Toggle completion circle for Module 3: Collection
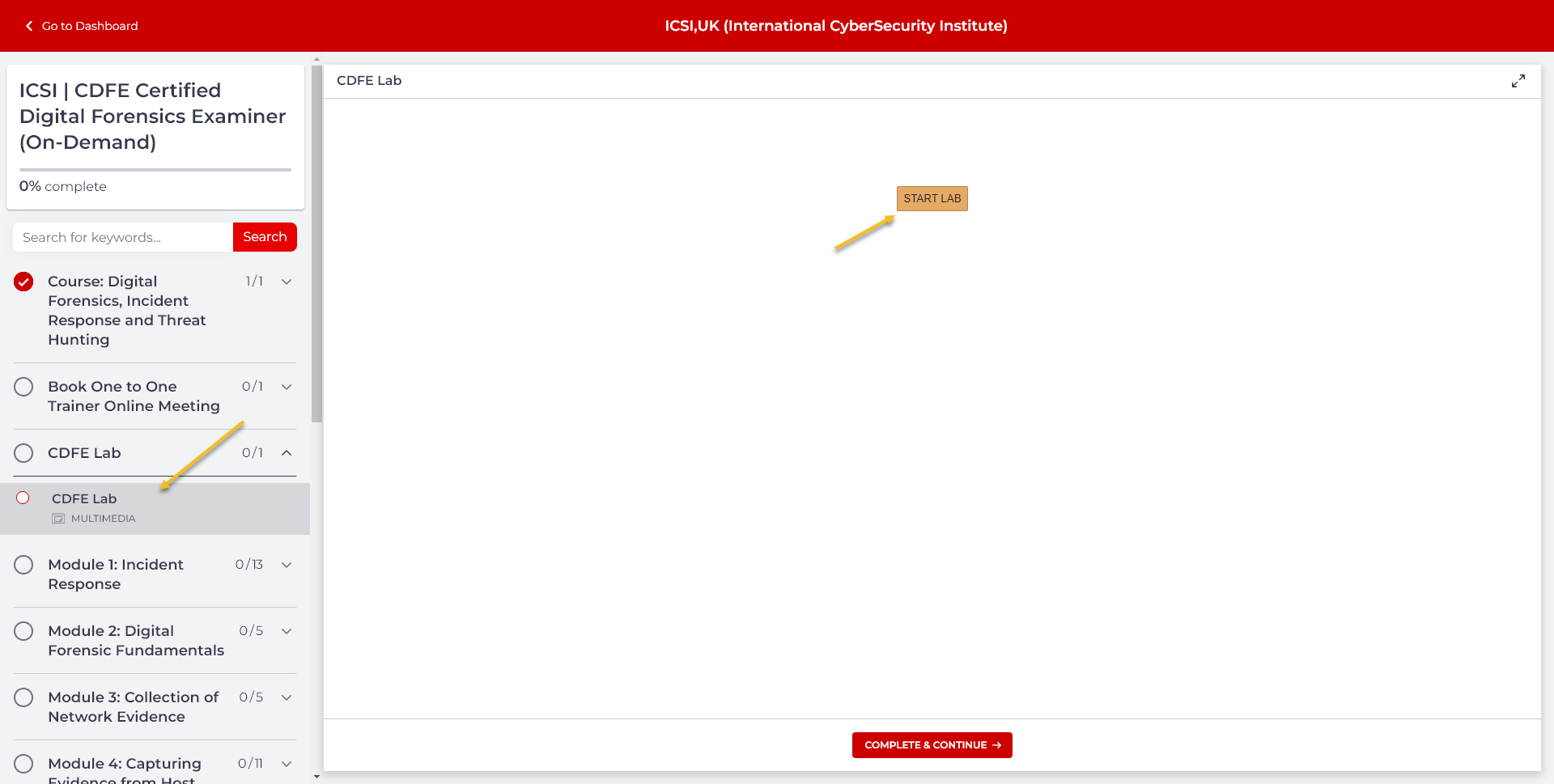The width and height of the screenshot is (1554, 784). pyautogui.click(x=23, y=697)
